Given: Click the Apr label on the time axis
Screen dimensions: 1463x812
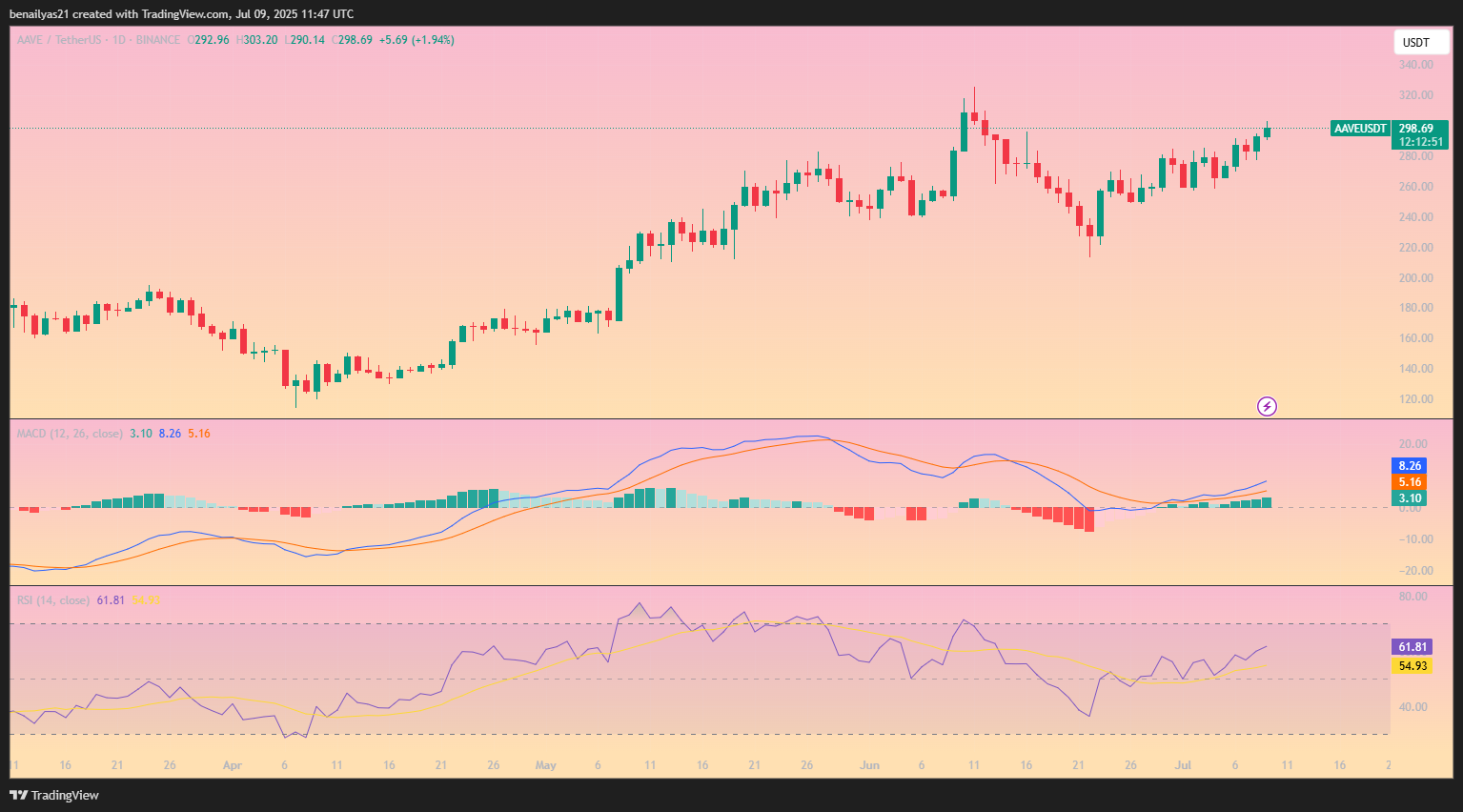Looking at the screenshot, I should pos(232,765).
